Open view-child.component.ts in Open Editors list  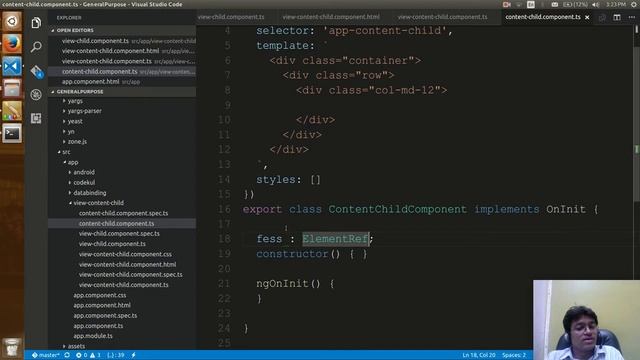(x=122, y=41)
